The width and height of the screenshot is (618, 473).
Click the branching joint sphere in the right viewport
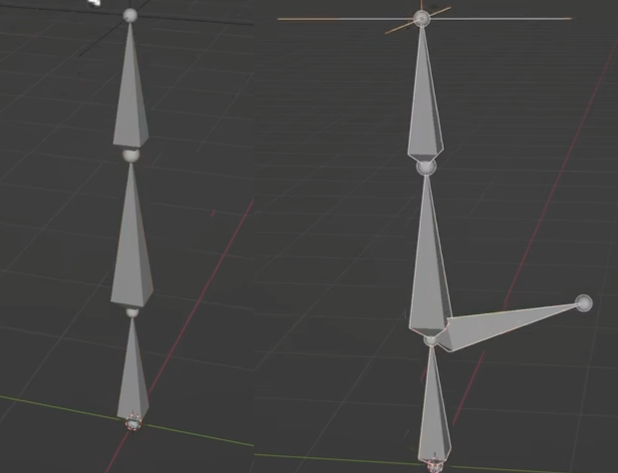pyautogui.click(x=431, y=340)
